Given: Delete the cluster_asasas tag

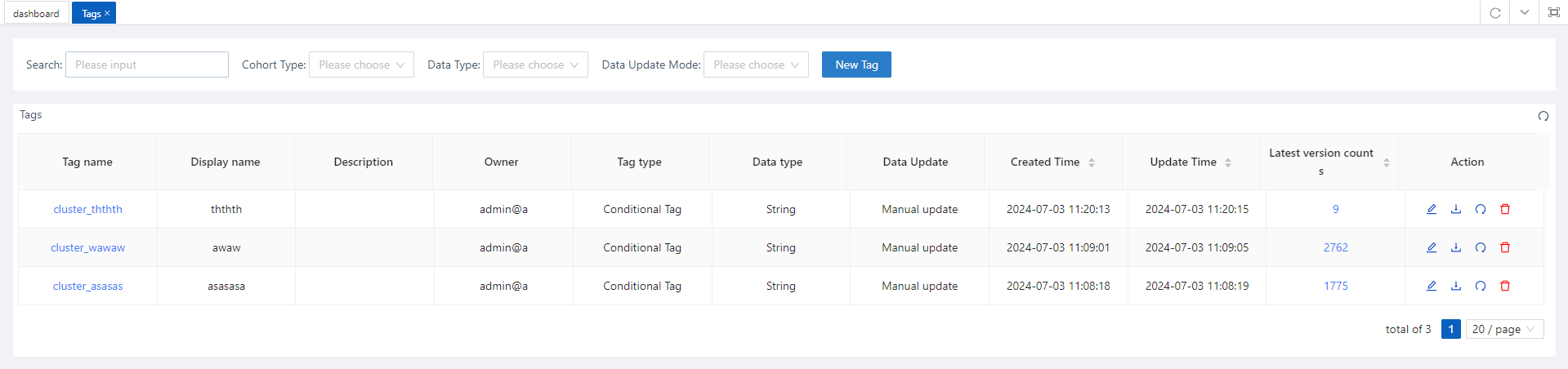Looking at the screenshot, I should 1505,286.
